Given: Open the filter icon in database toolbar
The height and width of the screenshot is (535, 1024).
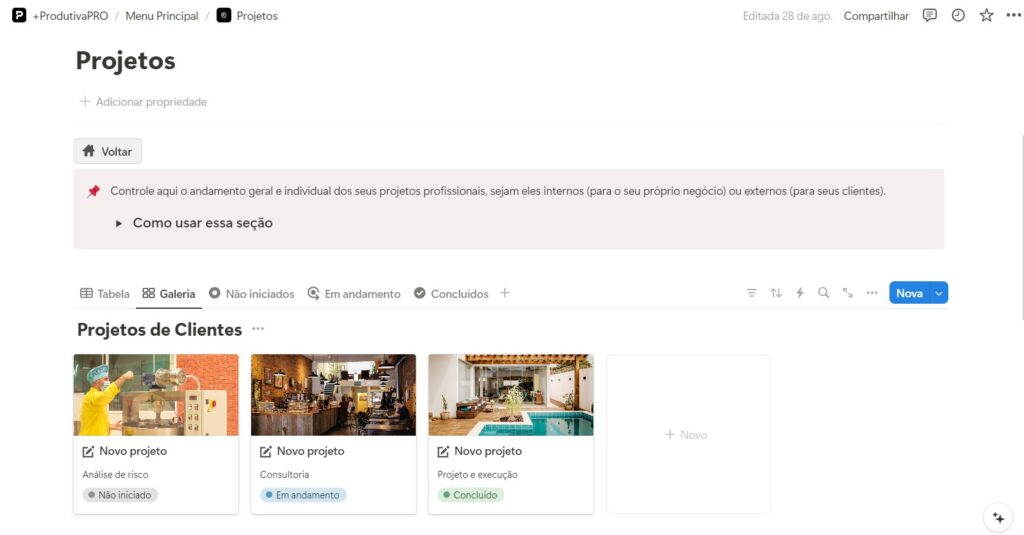Looking at the screenshot, I should [751, 293].
